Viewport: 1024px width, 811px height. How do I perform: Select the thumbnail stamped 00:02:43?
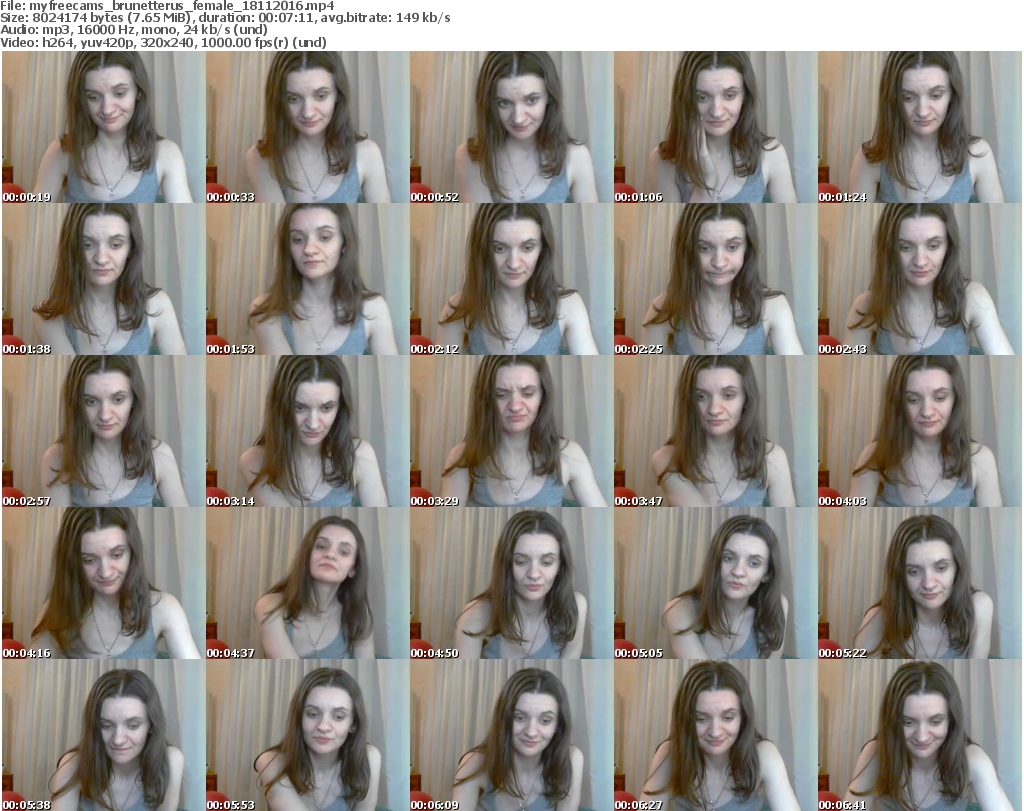(920, 279)
